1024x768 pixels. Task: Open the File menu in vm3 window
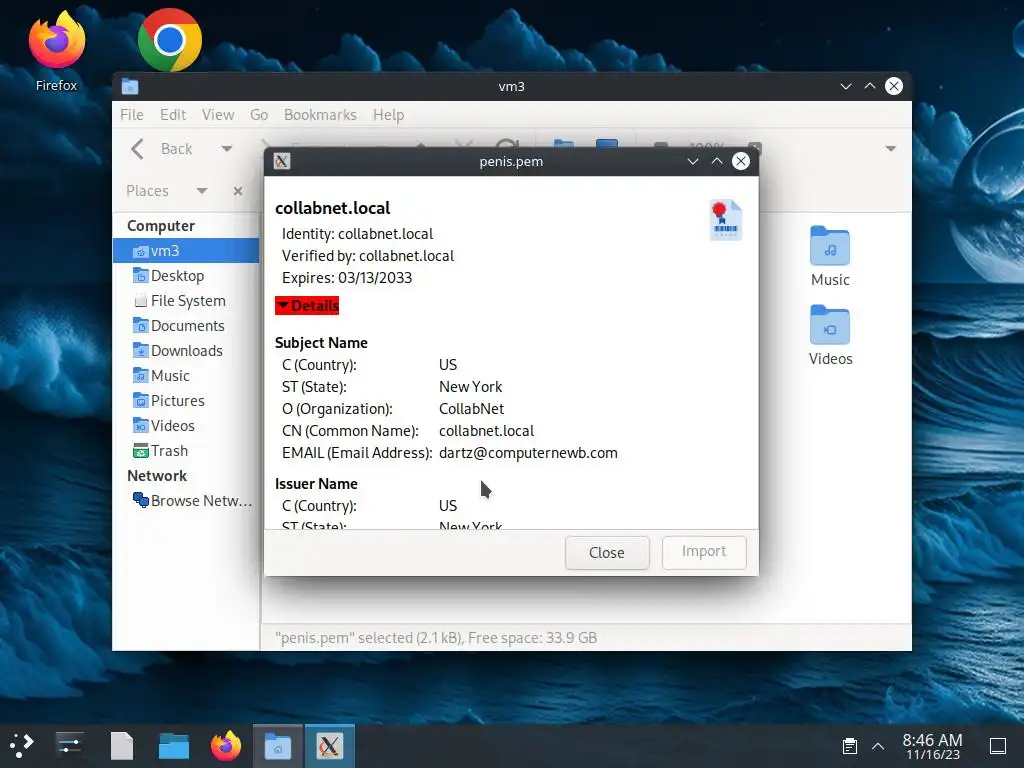(131, 115)
